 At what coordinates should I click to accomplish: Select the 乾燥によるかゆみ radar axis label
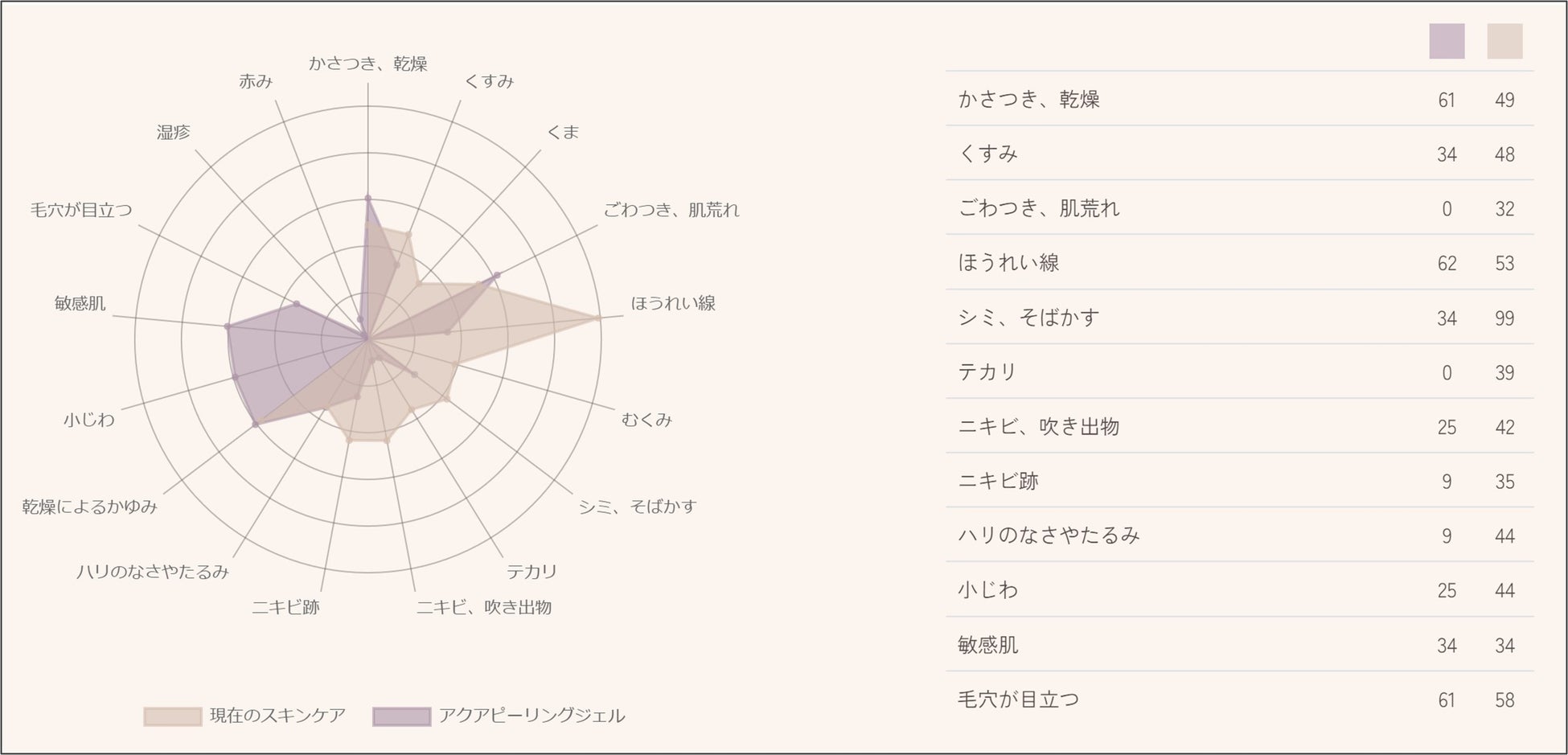point(89,507)
